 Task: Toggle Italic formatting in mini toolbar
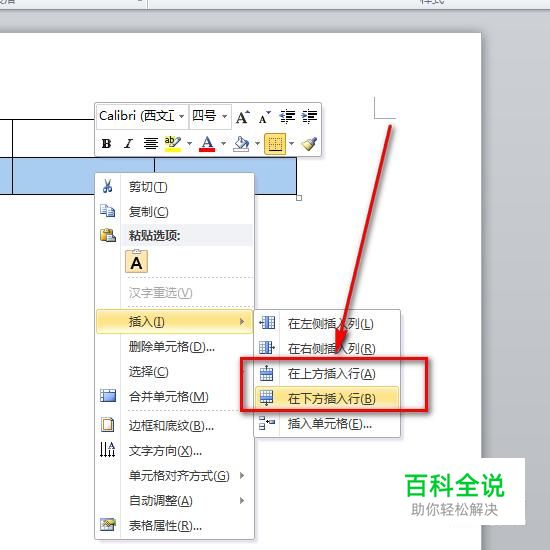[x=128, y=143]
